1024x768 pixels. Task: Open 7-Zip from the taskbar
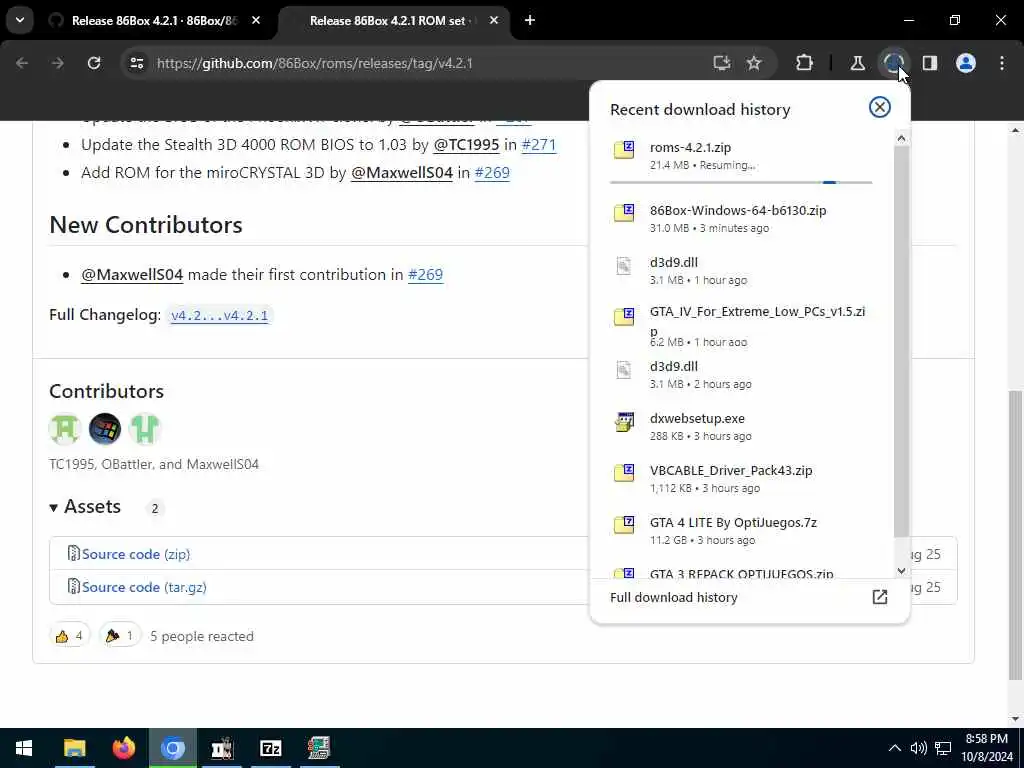[x=270, y=748]
